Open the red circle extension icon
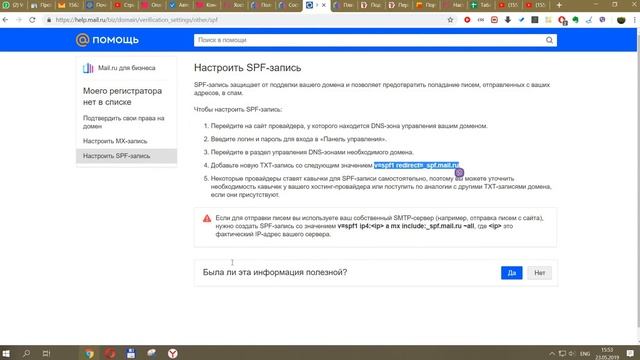640x360 pixels. pyautogui.click(x=467, y=20)
